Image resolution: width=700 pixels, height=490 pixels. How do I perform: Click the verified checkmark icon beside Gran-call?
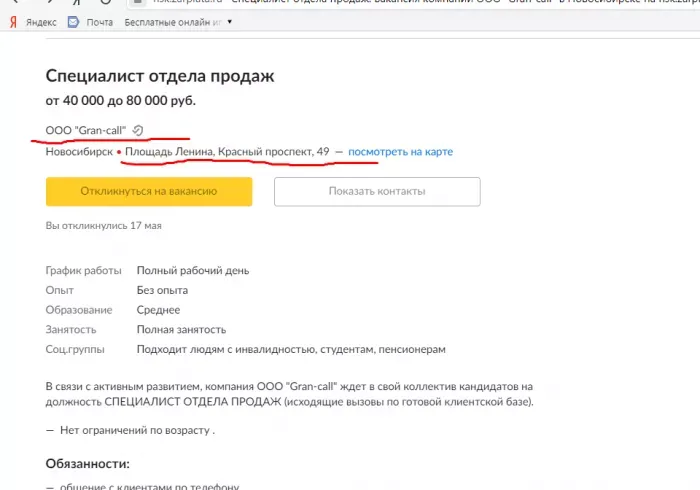pyautogui.click(x=138, y=130)
